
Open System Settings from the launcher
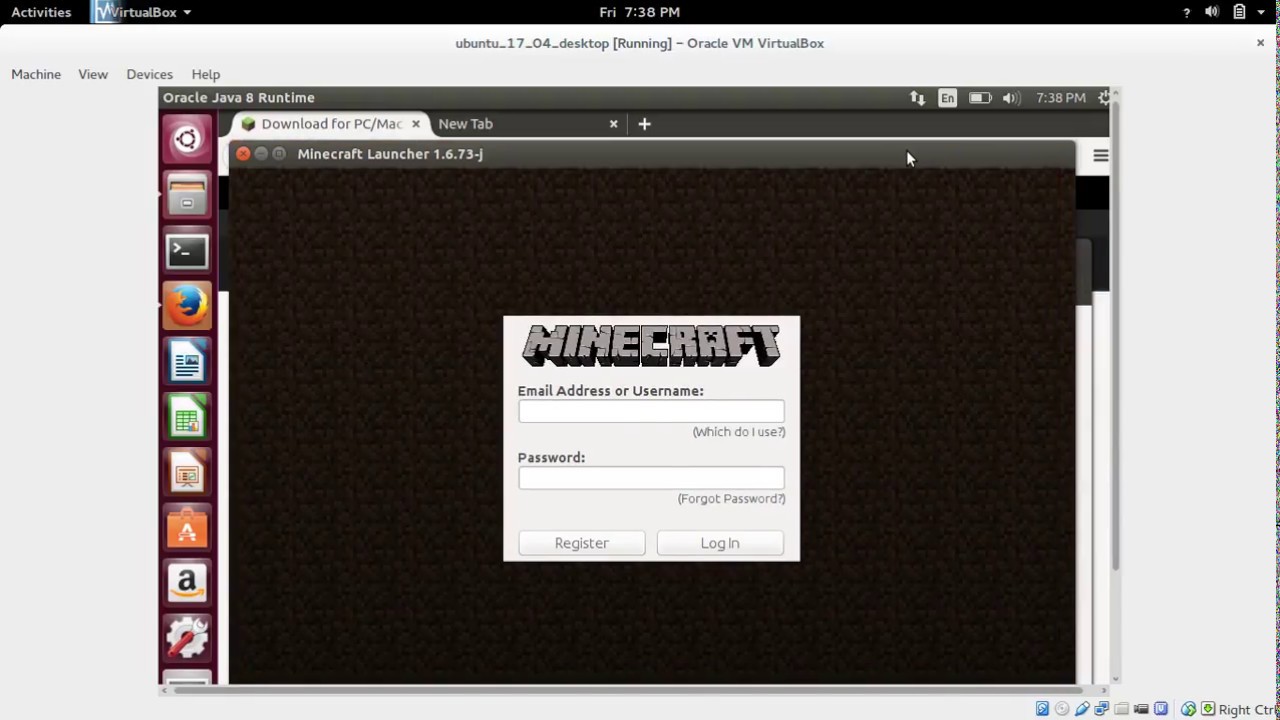(187, 640)
